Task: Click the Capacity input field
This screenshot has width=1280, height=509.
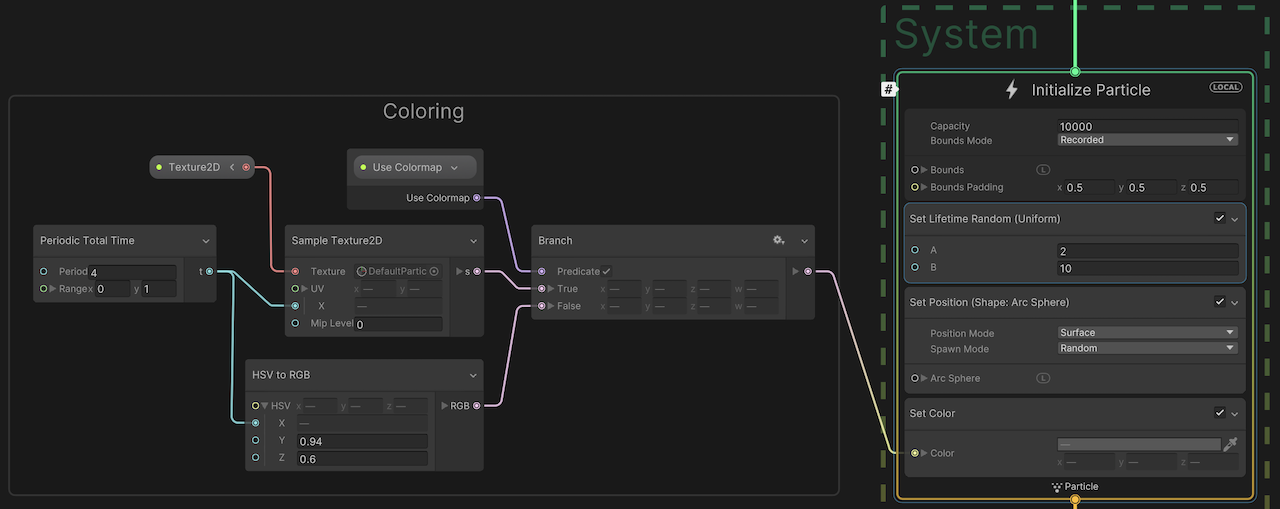Action: [x=1147, y=126]
